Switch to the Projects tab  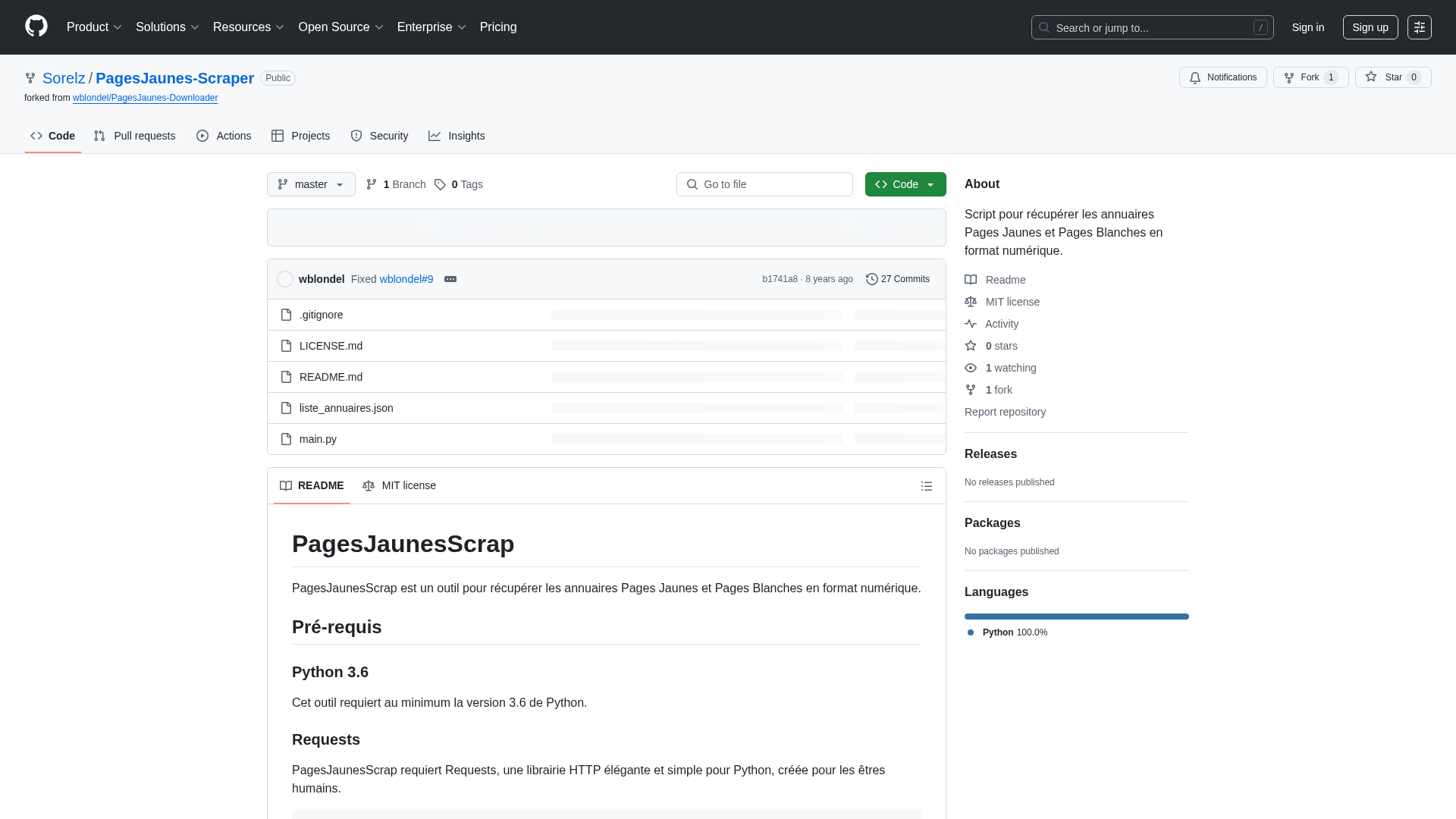tap(300, 136)
